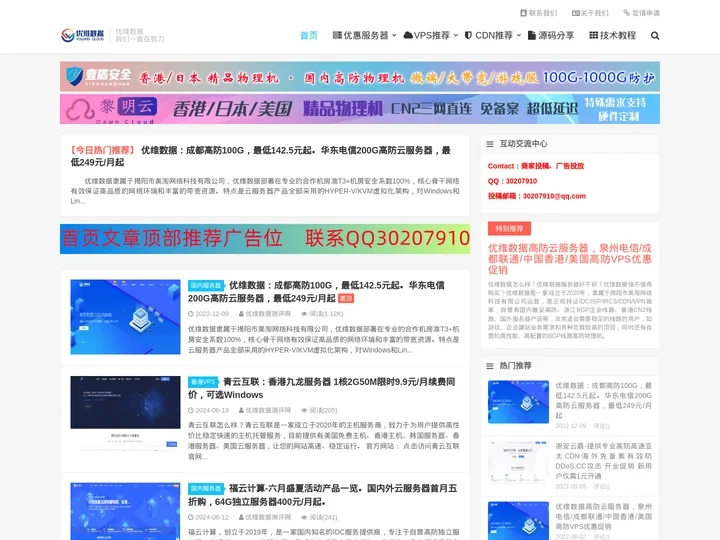Open the 壹盾安全 banner ad
The image size is (720, 540).
pyautogui.click(x=360, y=76)
